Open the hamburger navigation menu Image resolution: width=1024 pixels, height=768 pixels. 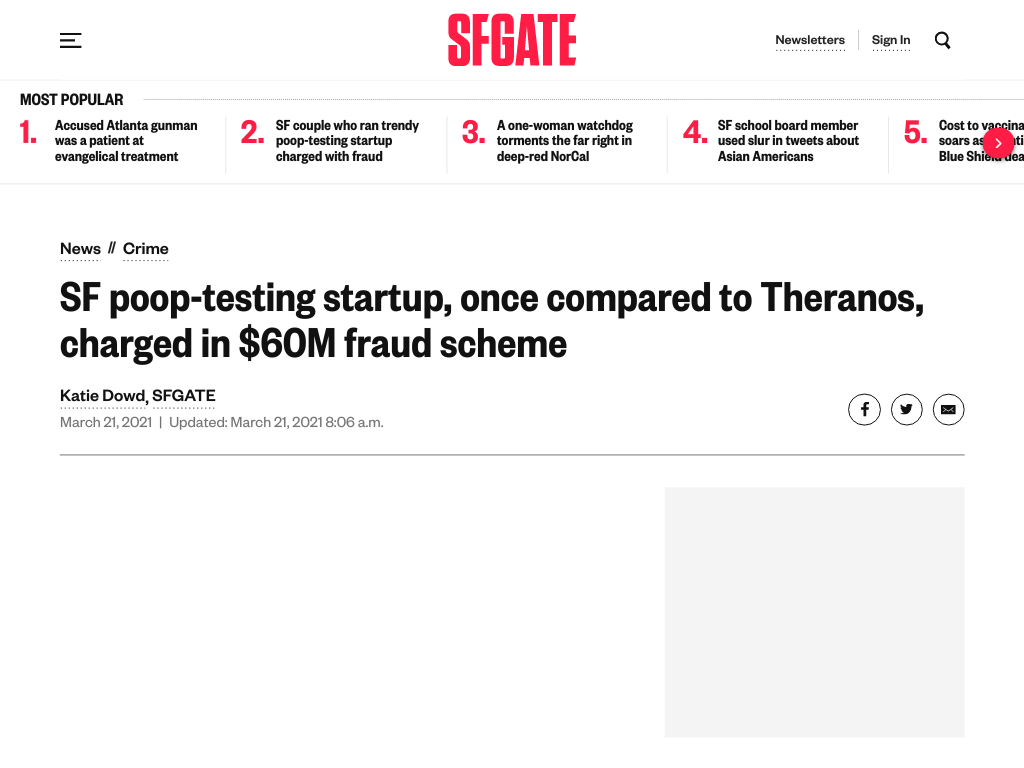coord(71,40)
